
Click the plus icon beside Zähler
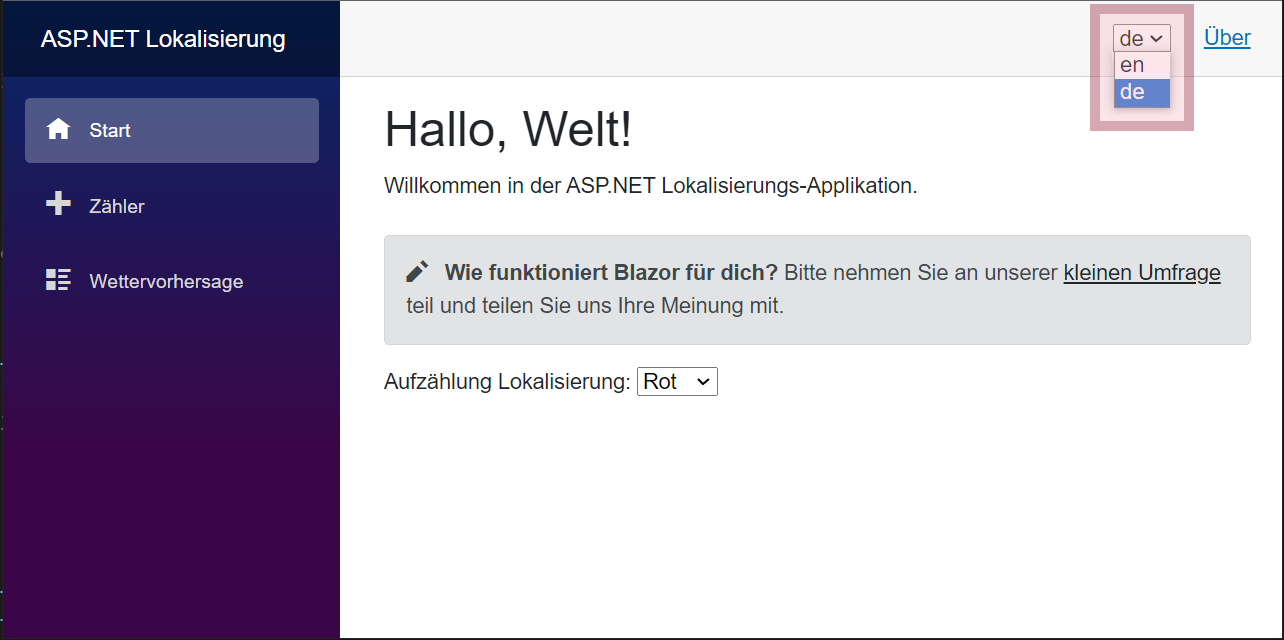(x=59, y=205)
